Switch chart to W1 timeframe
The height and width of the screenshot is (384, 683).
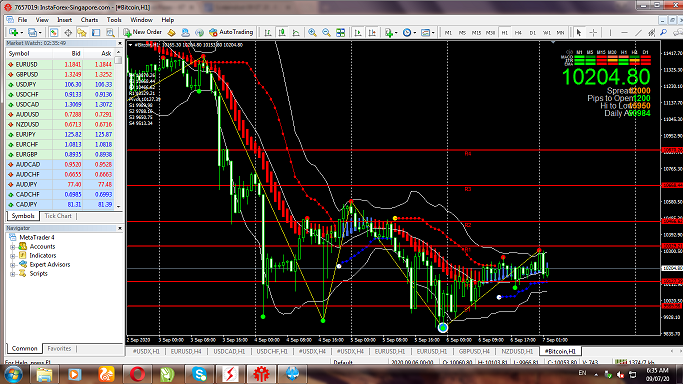547,33
